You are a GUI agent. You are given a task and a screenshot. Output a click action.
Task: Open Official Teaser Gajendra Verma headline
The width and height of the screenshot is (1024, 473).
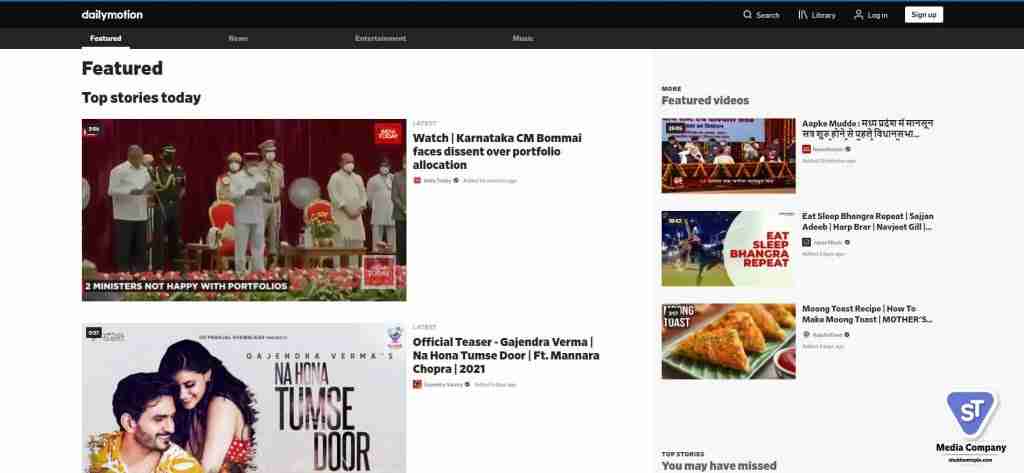[505, 355]
